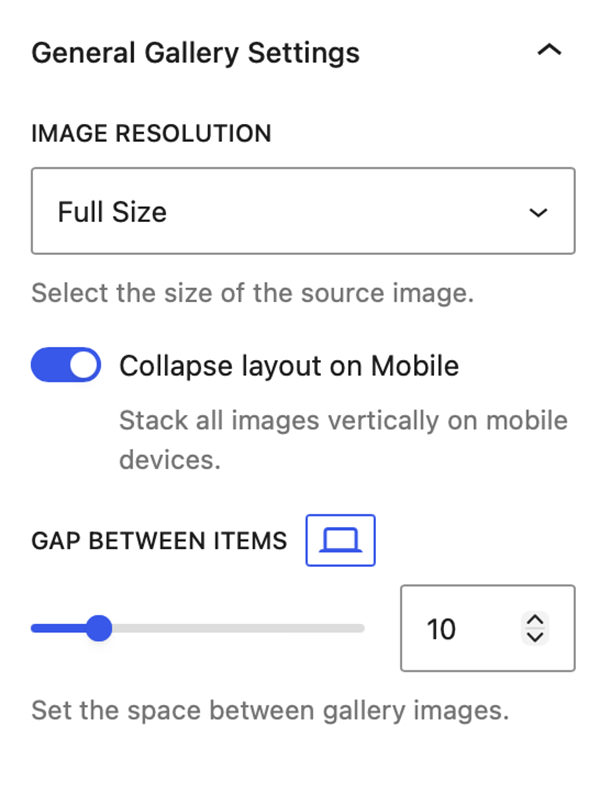Click the white knob of the mobile toggle
Image resolution: width=600 pixels, height=793 pixels.
(x=83, y=365)
